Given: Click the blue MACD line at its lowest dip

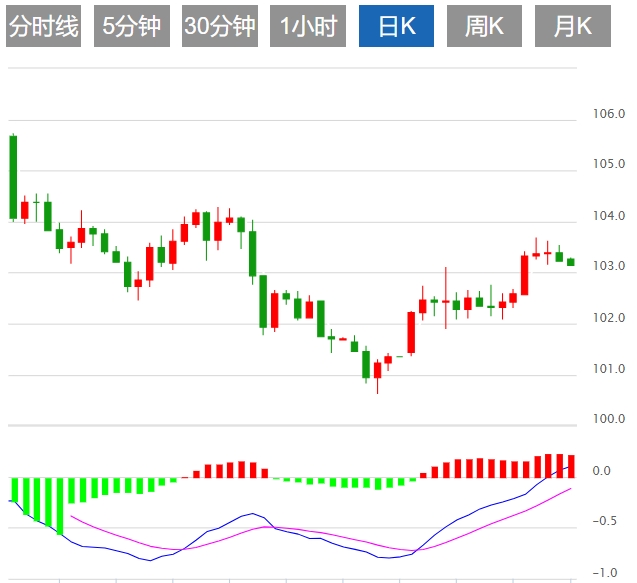Looking at the screenshot, I should (x=150, y=560).
